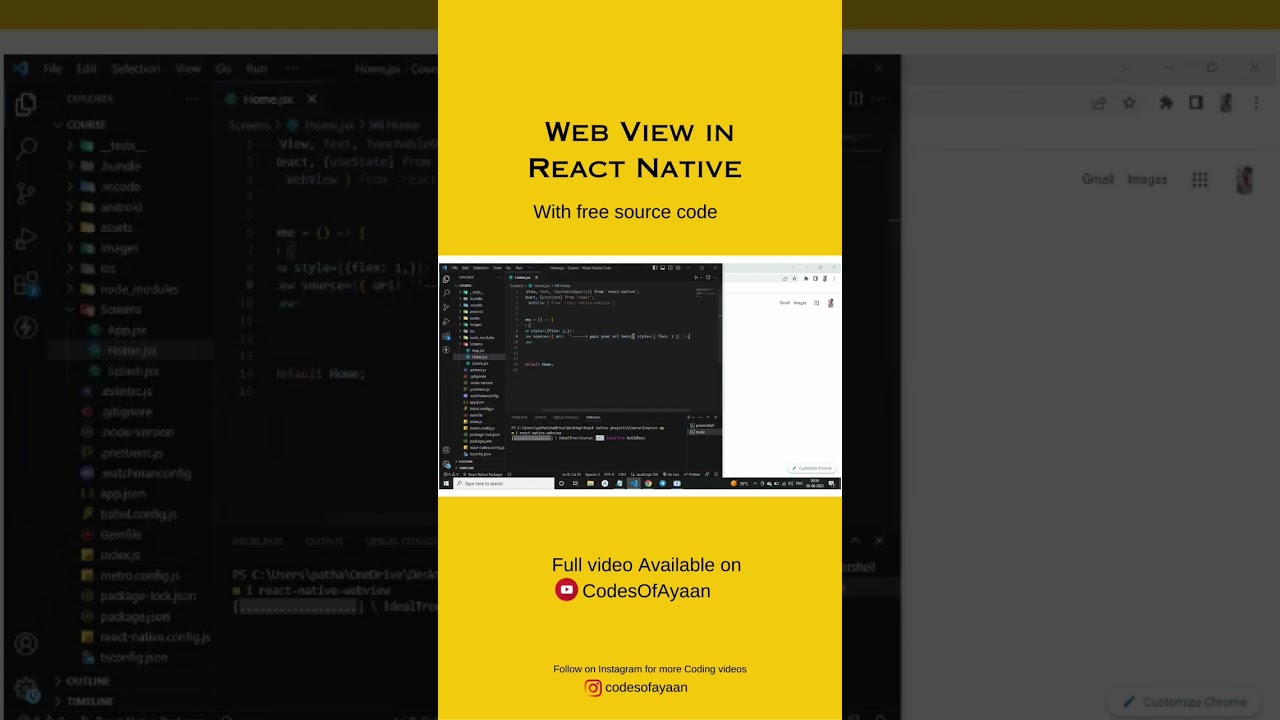The width and height of the screenshot is (1280, 720).
Task: Click the Customize Chrome button
Action: point(812,468)
